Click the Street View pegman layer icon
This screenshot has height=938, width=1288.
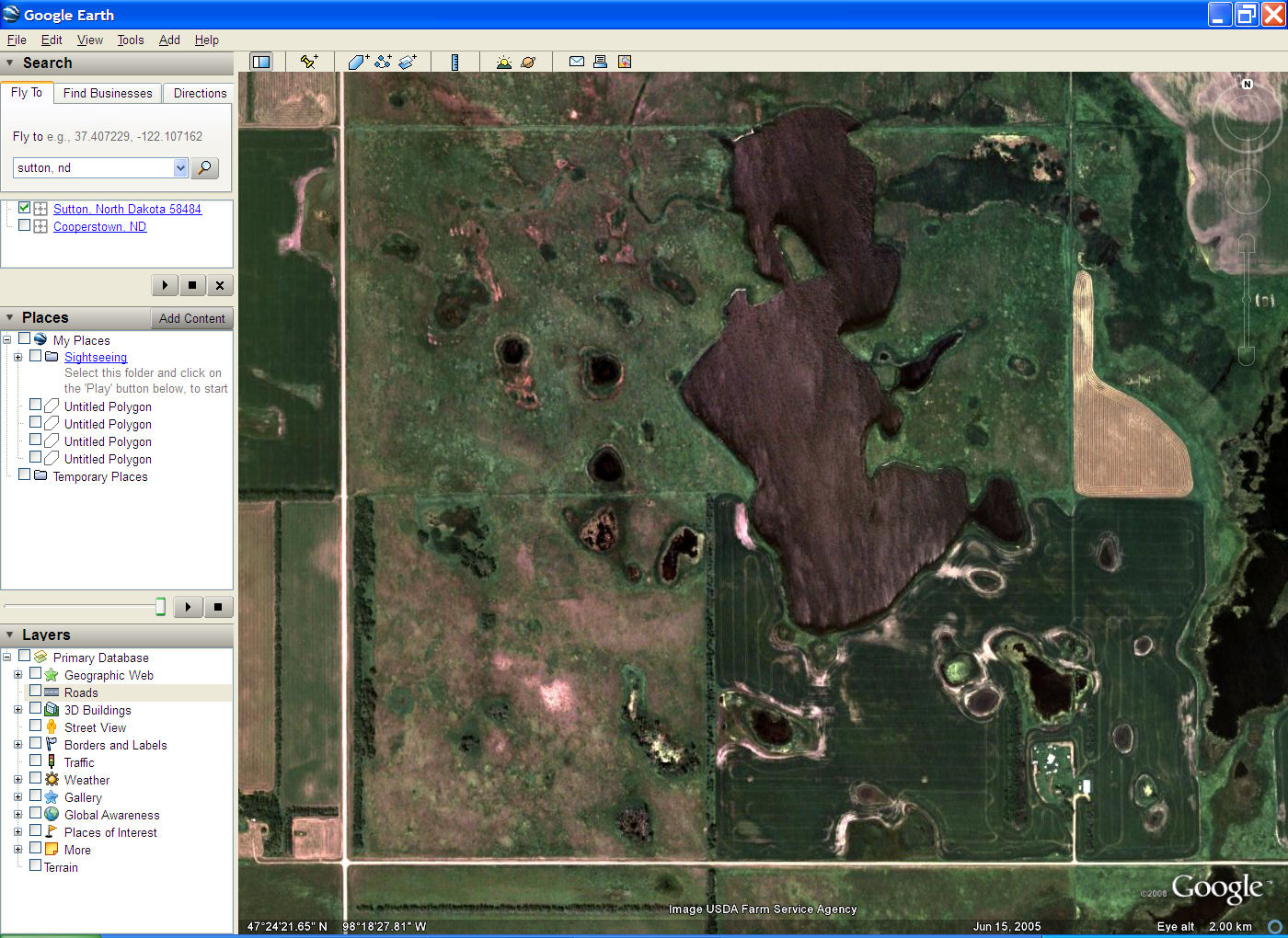52,727
